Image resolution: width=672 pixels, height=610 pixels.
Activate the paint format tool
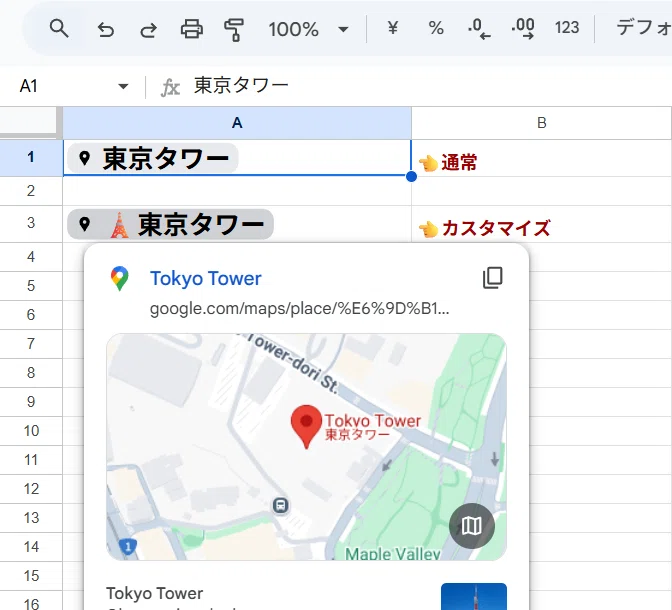tap(234, 30)
